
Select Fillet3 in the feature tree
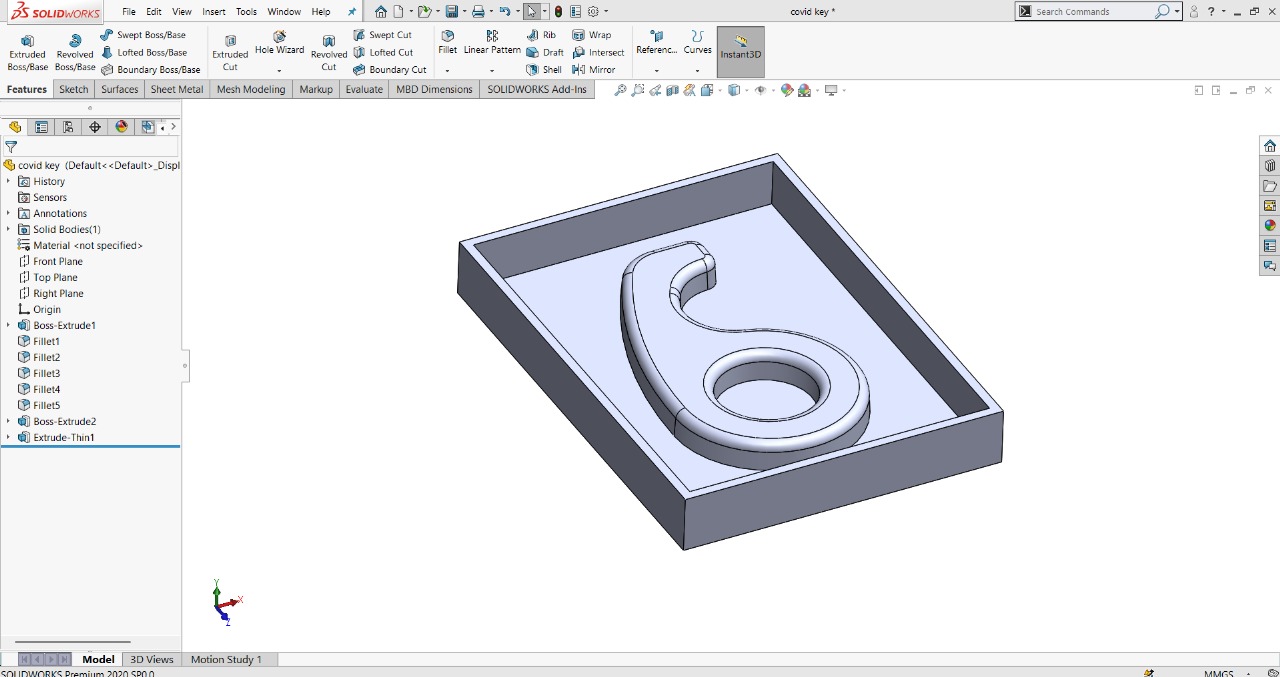(40, 373)
